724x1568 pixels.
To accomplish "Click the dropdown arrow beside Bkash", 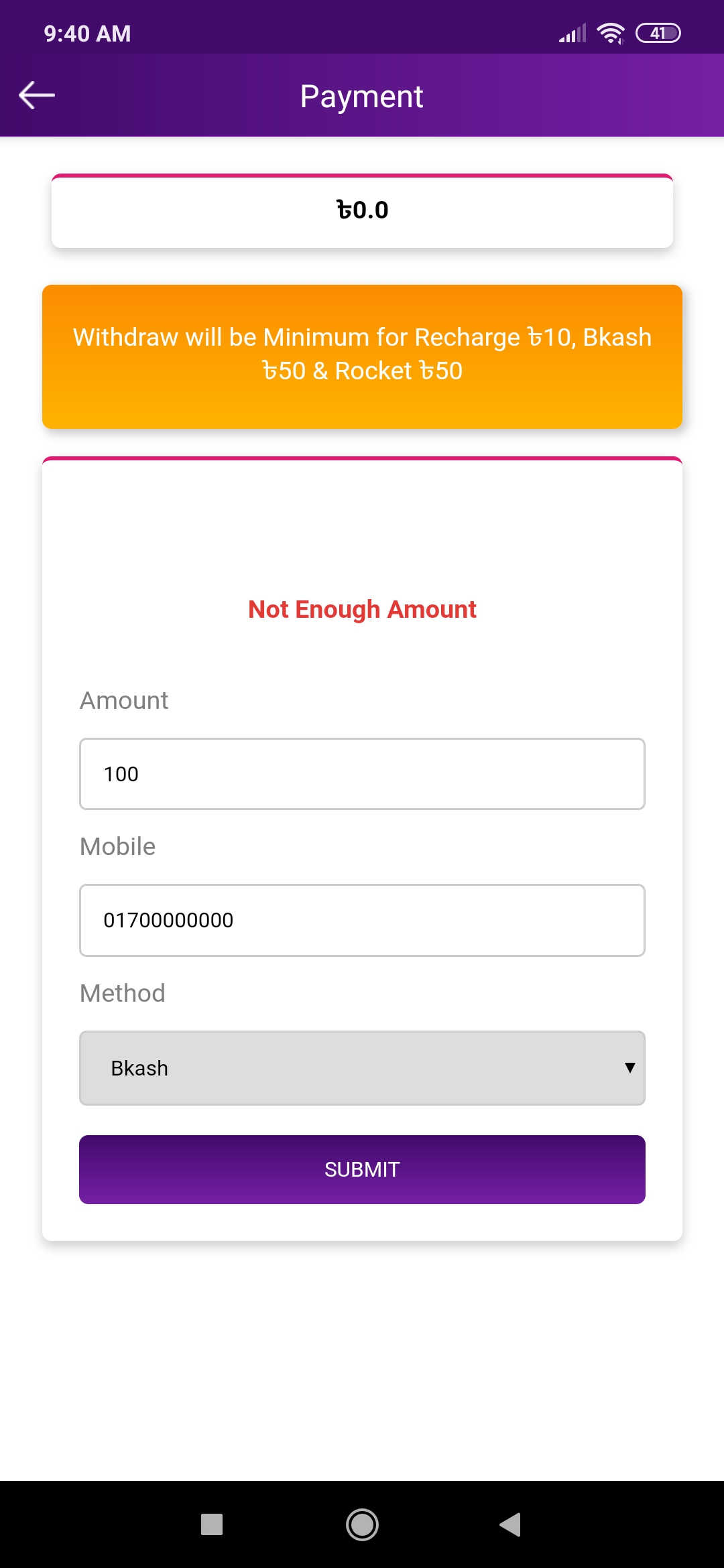I will [x=629, y=1067].
